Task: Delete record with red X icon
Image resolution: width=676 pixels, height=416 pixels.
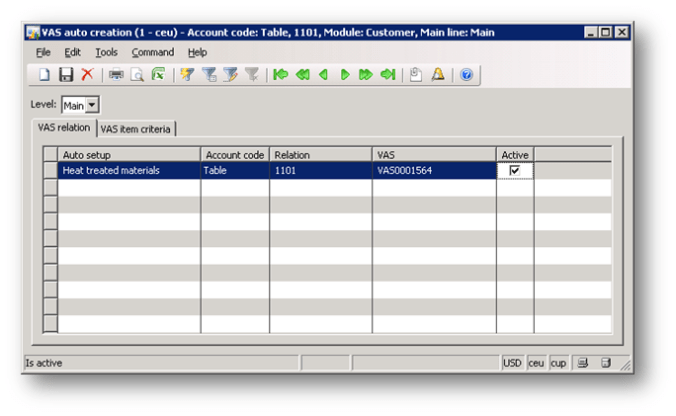Action: (87, 75)
